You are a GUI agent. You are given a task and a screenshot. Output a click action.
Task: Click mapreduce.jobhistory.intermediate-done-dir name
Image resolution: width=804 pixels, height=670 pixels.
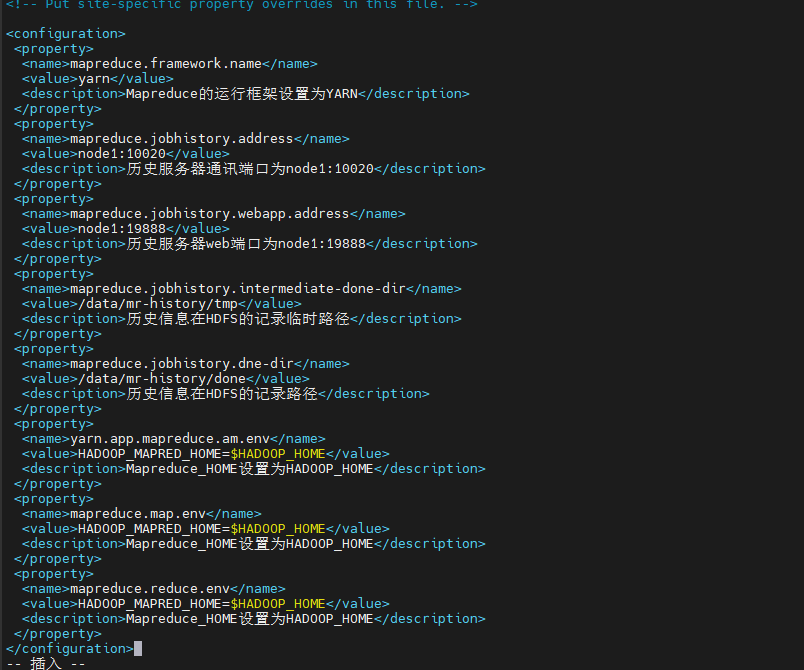[x=238, y=289]
